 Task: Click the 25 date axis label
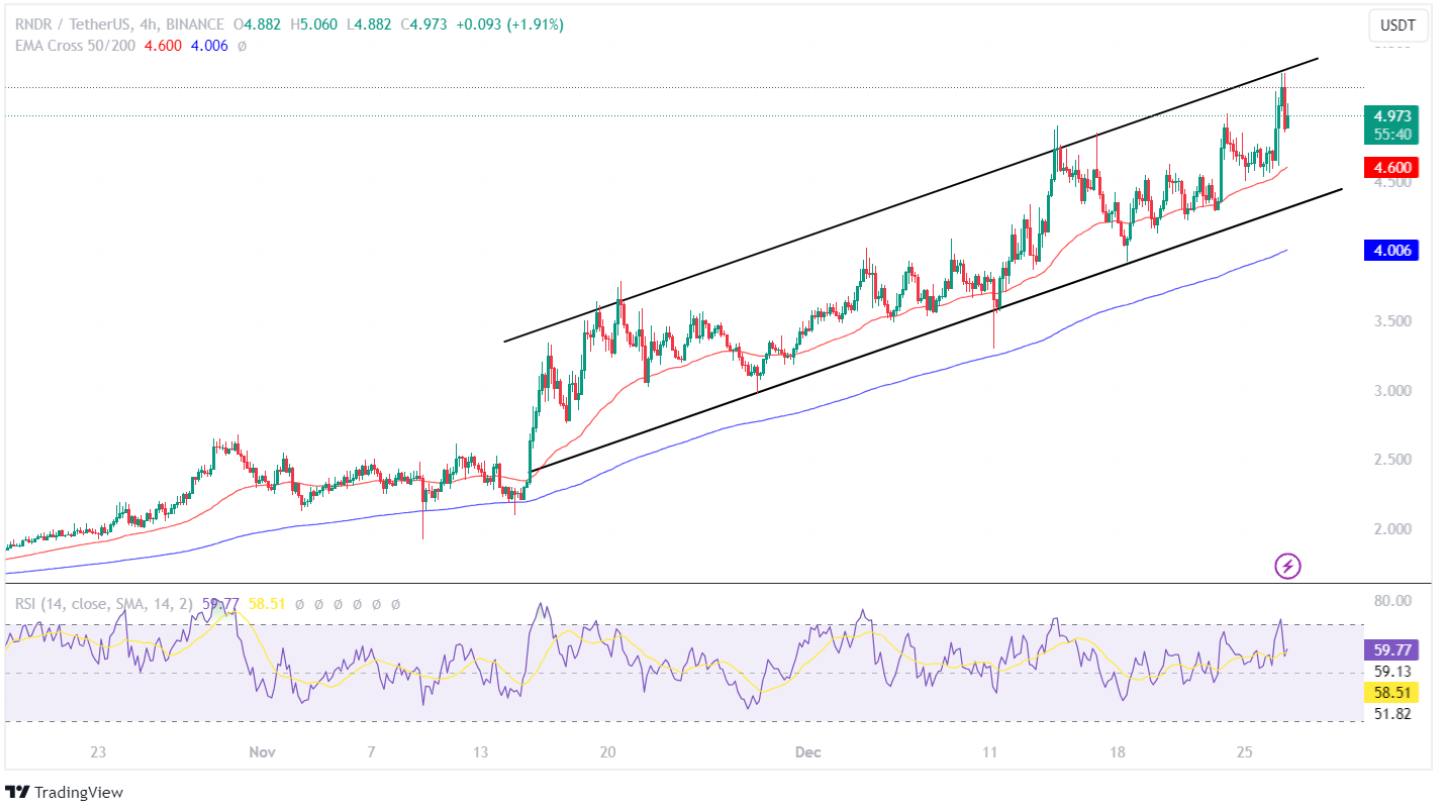click(1245, 750)
